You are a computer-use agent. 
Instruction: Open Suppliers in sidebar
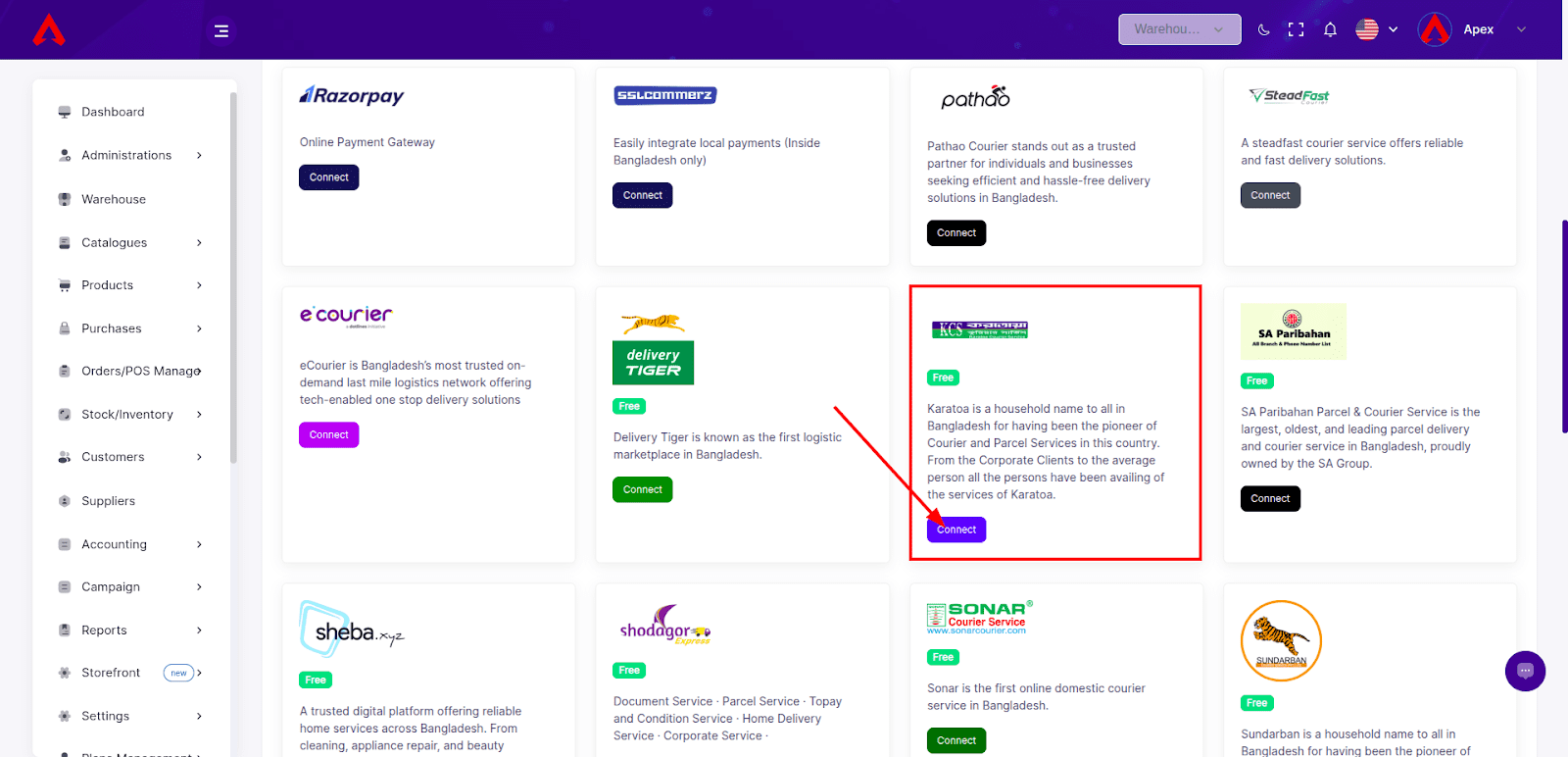coord(108,501)
